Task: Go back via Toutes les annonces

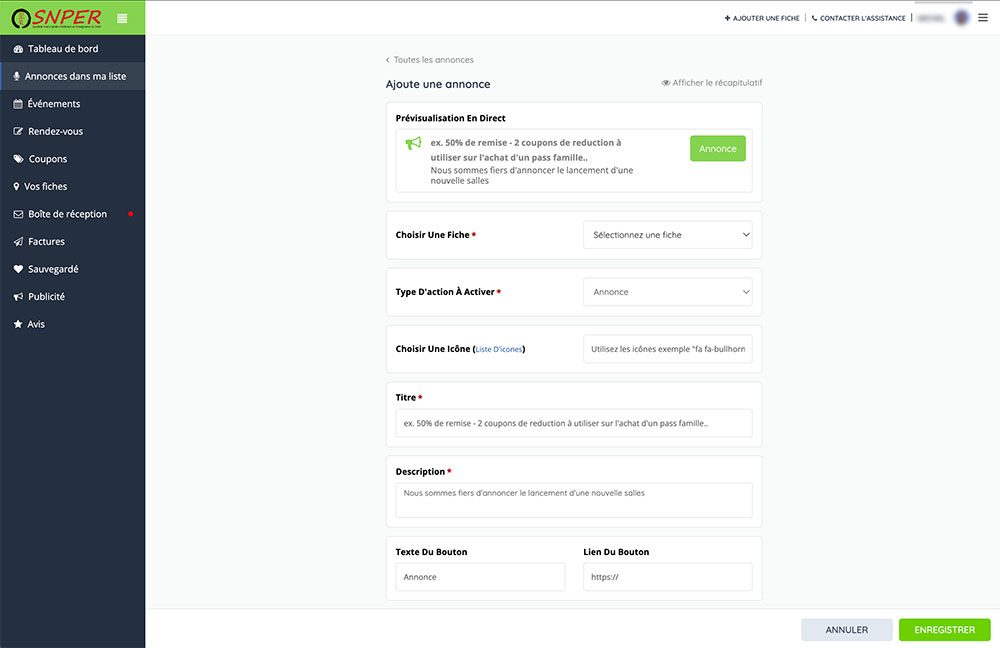Action: [x=432, y=60]
